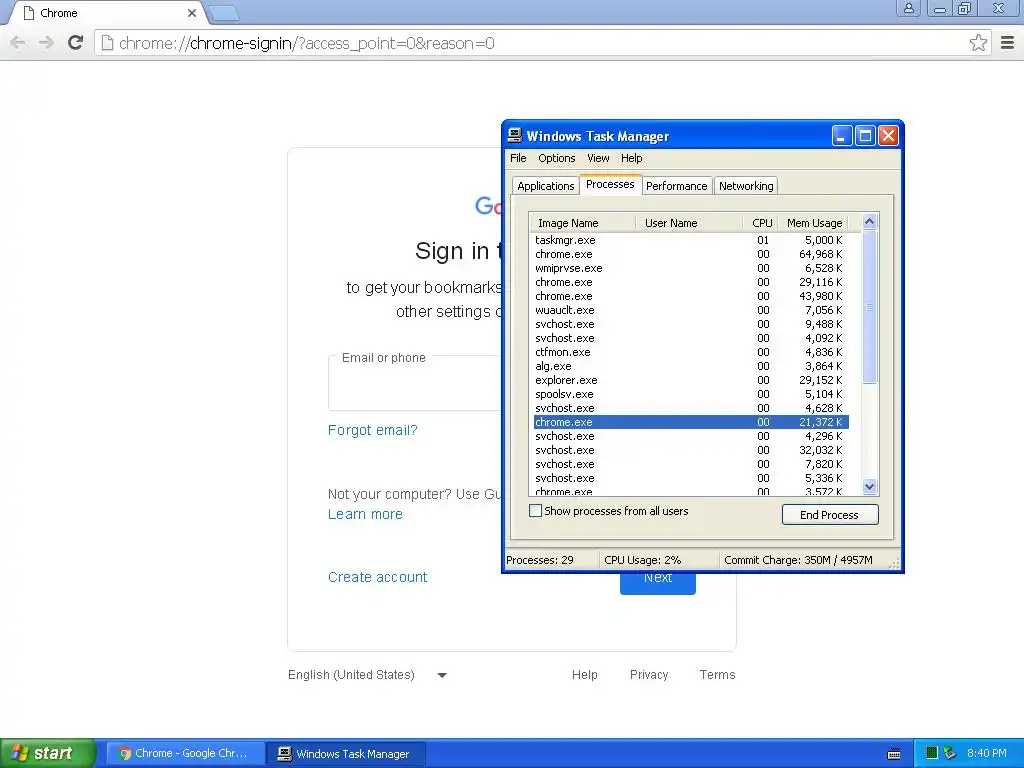The image size is (1024, 768).
Task: Click the CPU Usage: 2% status entry
Action: click(643, 560)
